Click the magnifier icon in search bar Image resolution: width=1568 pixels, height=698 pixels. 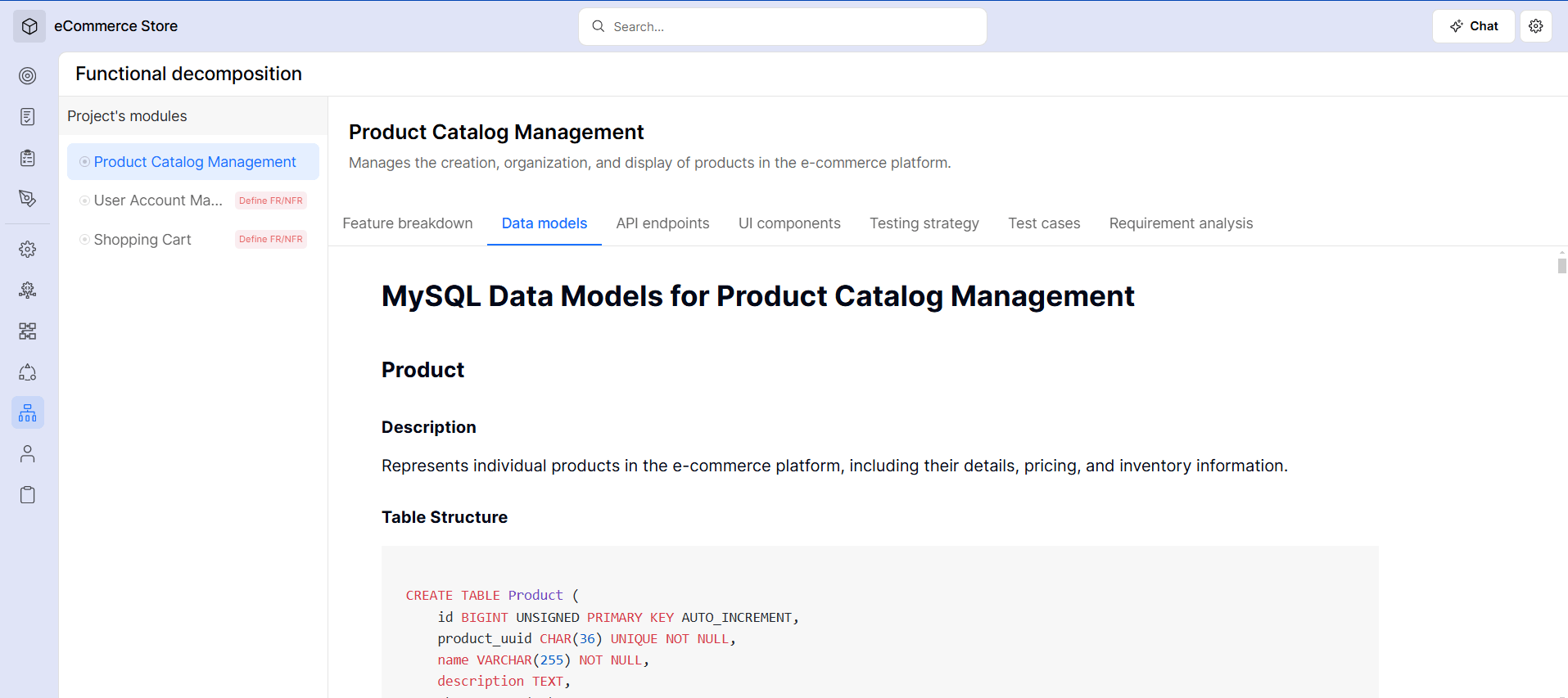(x=599, y=26)
